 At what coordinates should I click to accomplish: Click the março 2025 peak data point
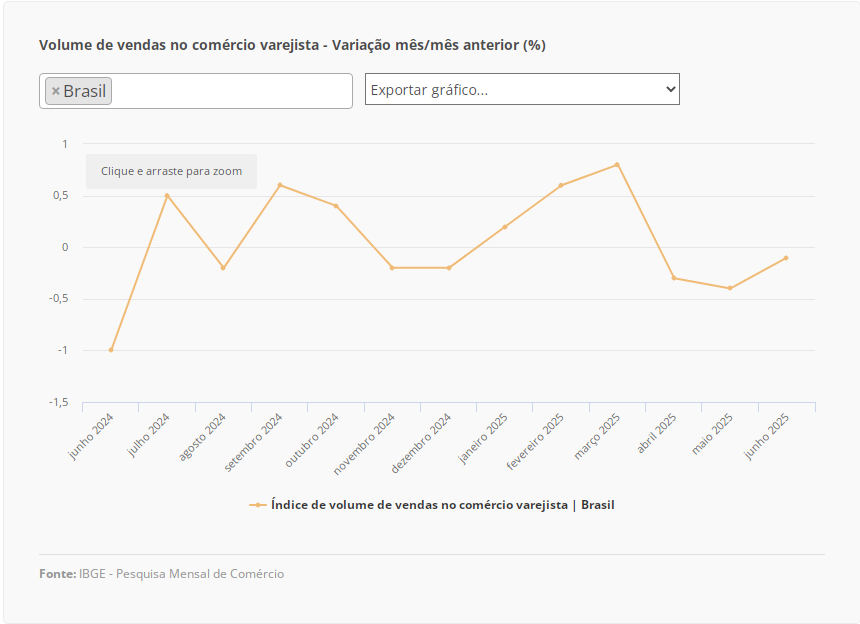[617, 164]
